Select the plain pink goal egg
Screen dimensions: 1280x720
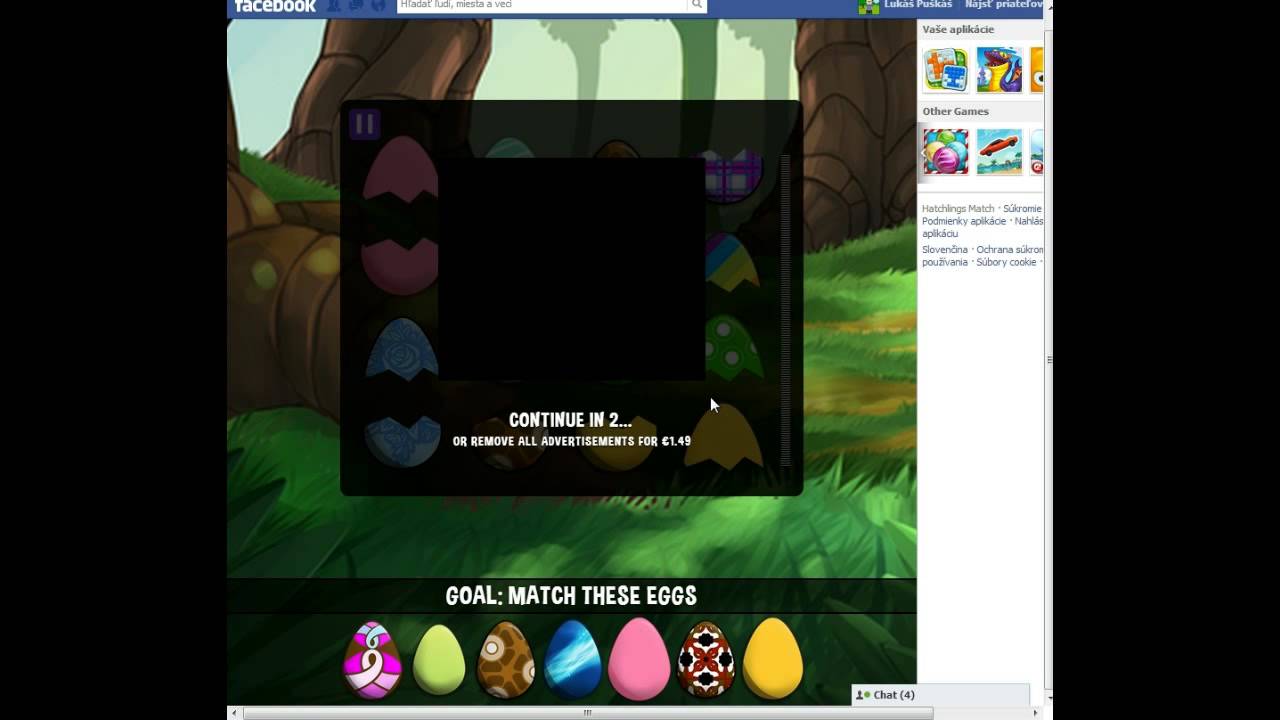pyautogui.click(x=639, y=658)
